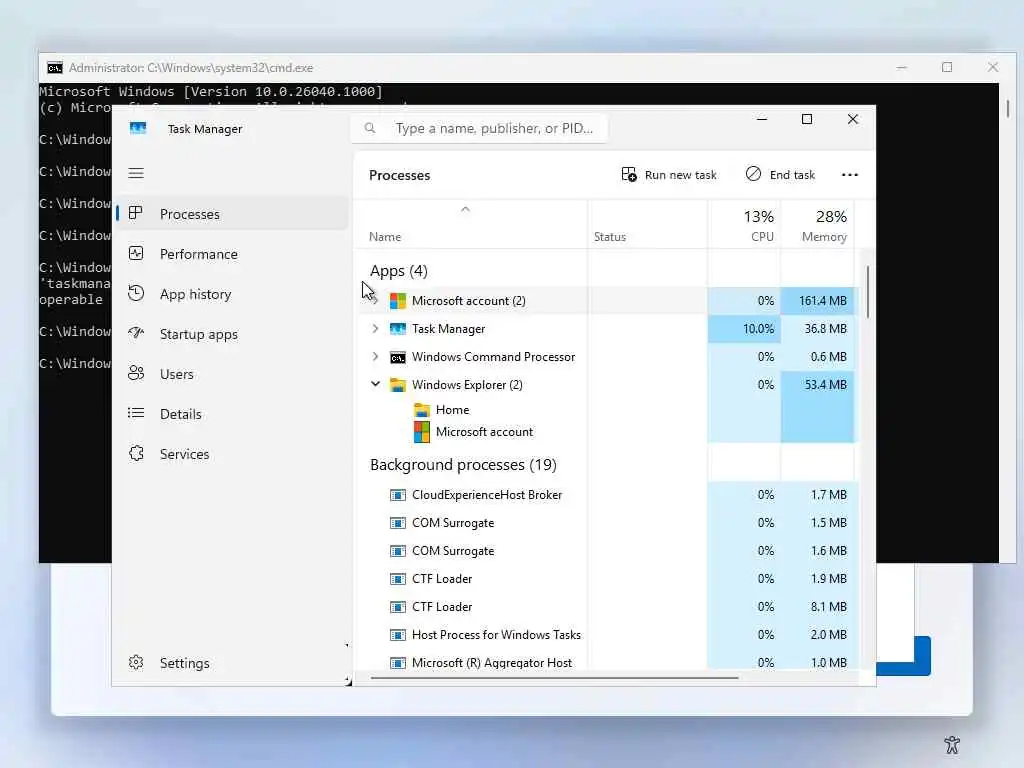The width and height of the screenshot is (1024, 768).
Task: Click the Home folder icon under Windows Explorer
Action: [422, 409]
